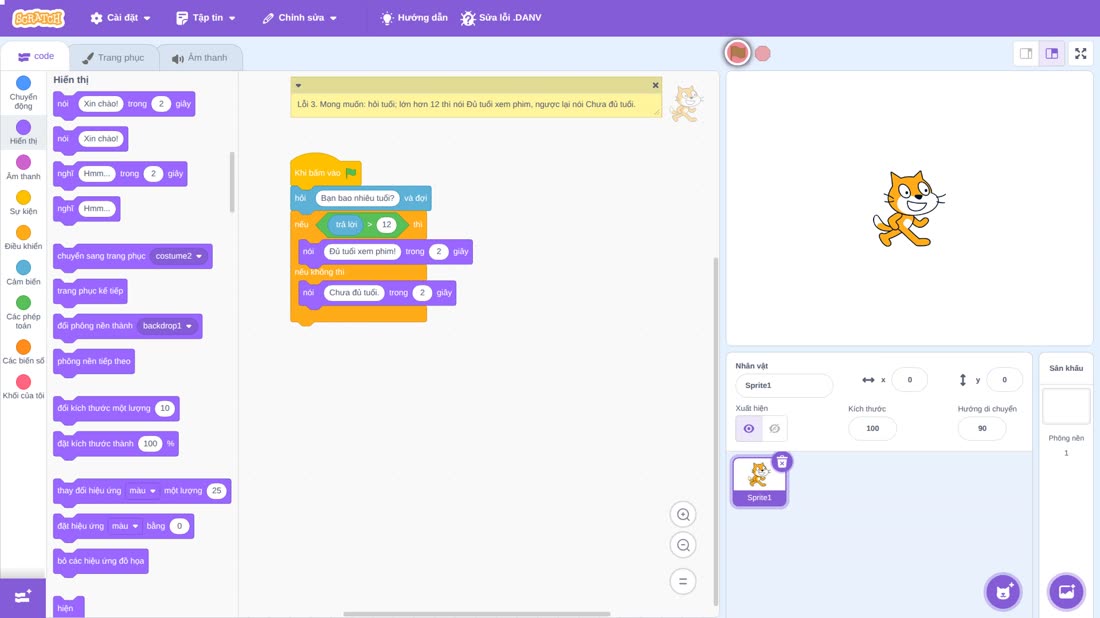Click the green flag to run
The height and width of the screenshot is (618, 1100).
point(737,53)
